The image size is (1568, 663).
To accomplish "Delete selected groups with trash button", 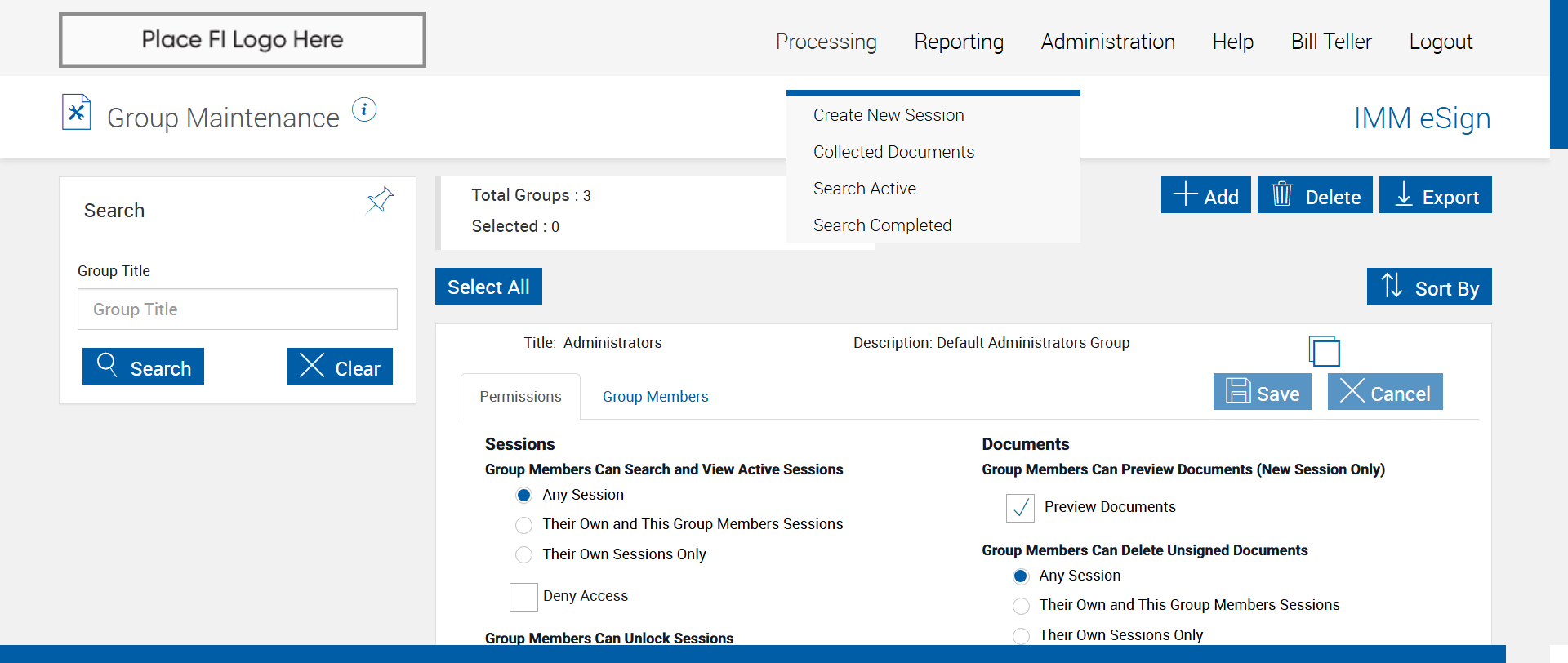I will coord(1314,195).
